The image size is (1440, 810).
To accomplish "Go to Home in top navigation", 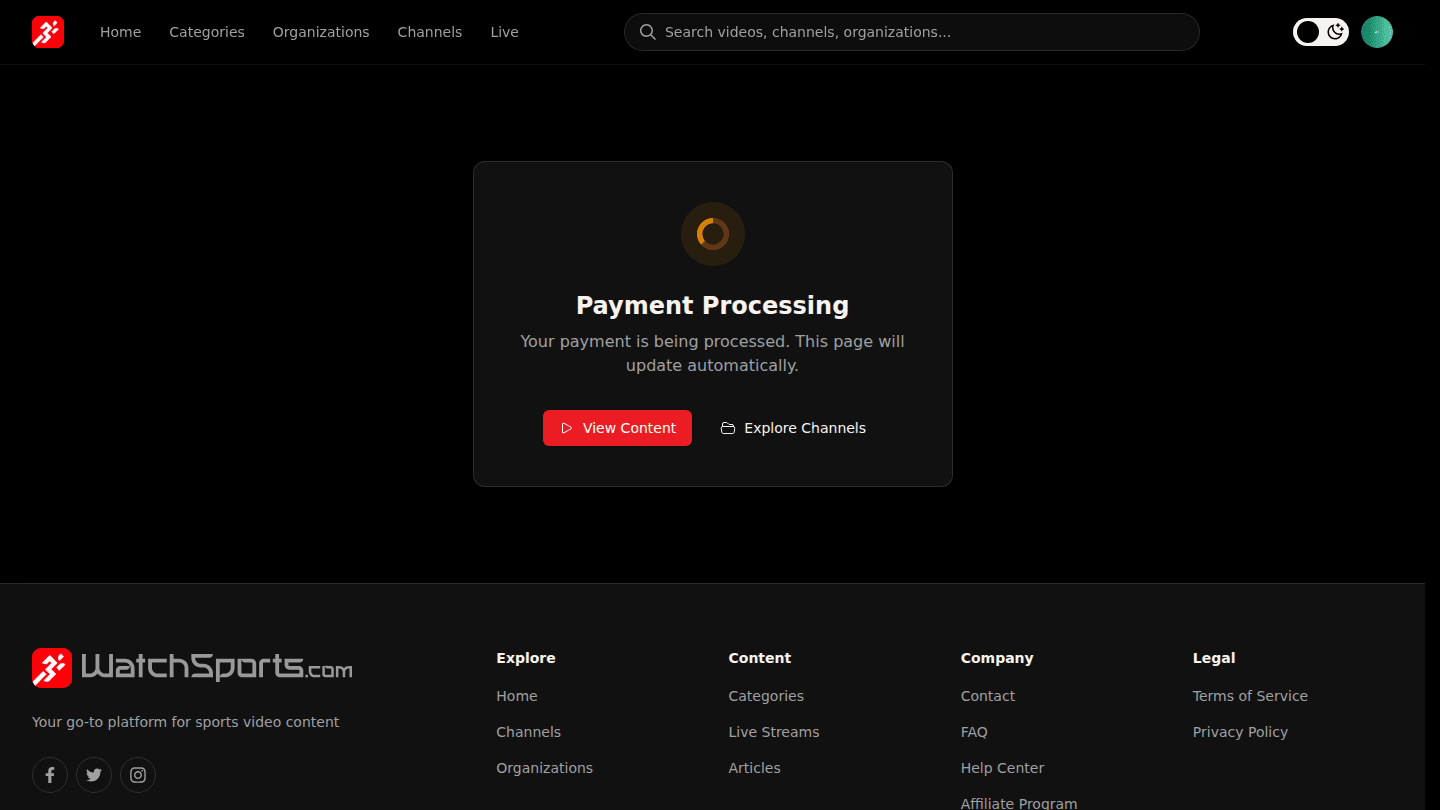I will [120, 32].
